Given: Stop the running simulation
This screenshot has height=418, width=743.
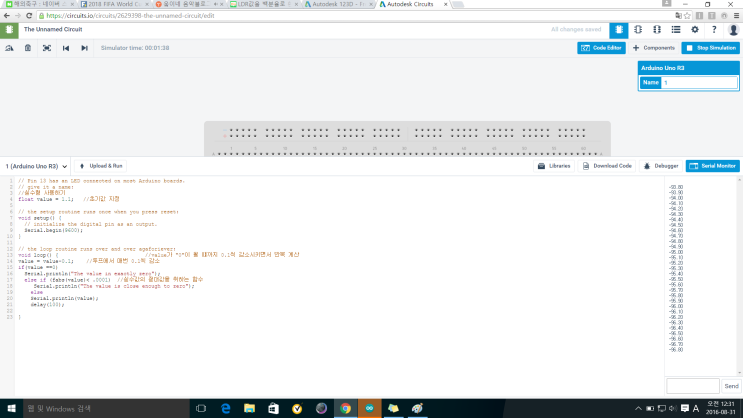Looking at the screenshot, I should click(710, 48).
